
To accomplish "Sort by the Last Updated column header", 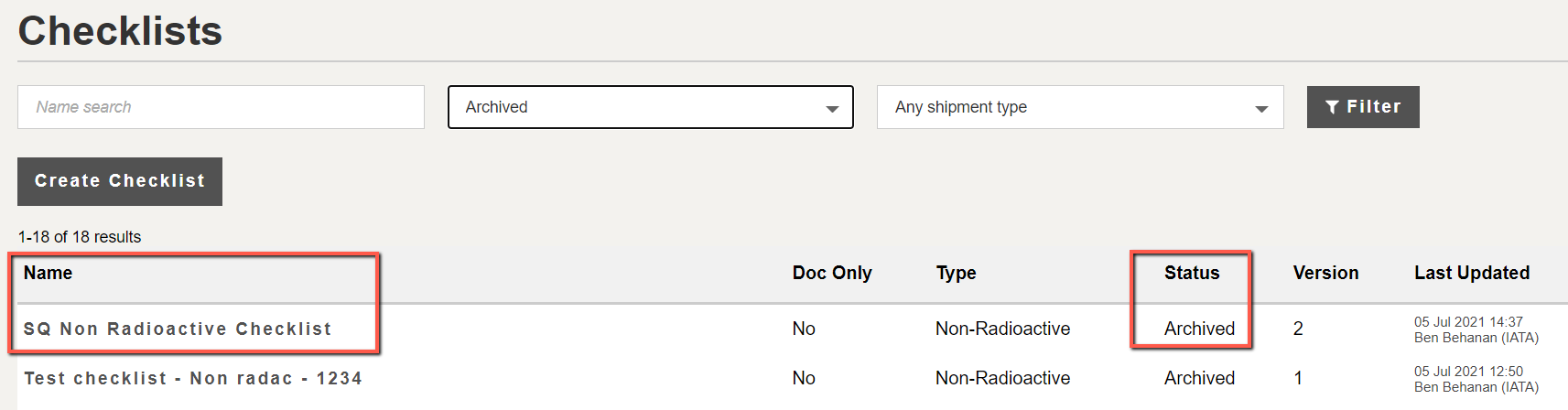I will coord(1472,273).
